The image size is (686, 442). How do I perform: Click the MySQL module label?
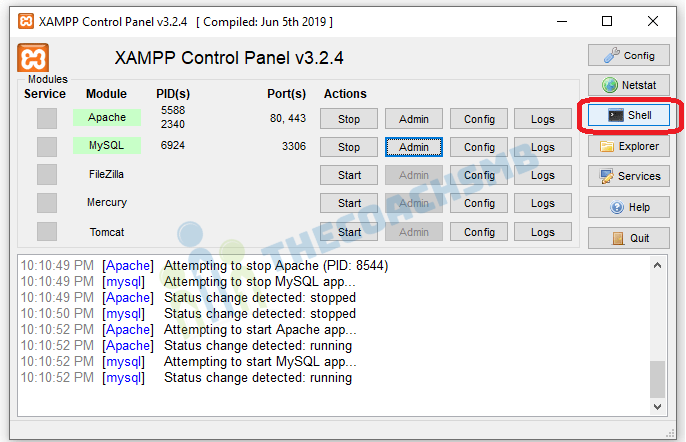tap(107, 145)
